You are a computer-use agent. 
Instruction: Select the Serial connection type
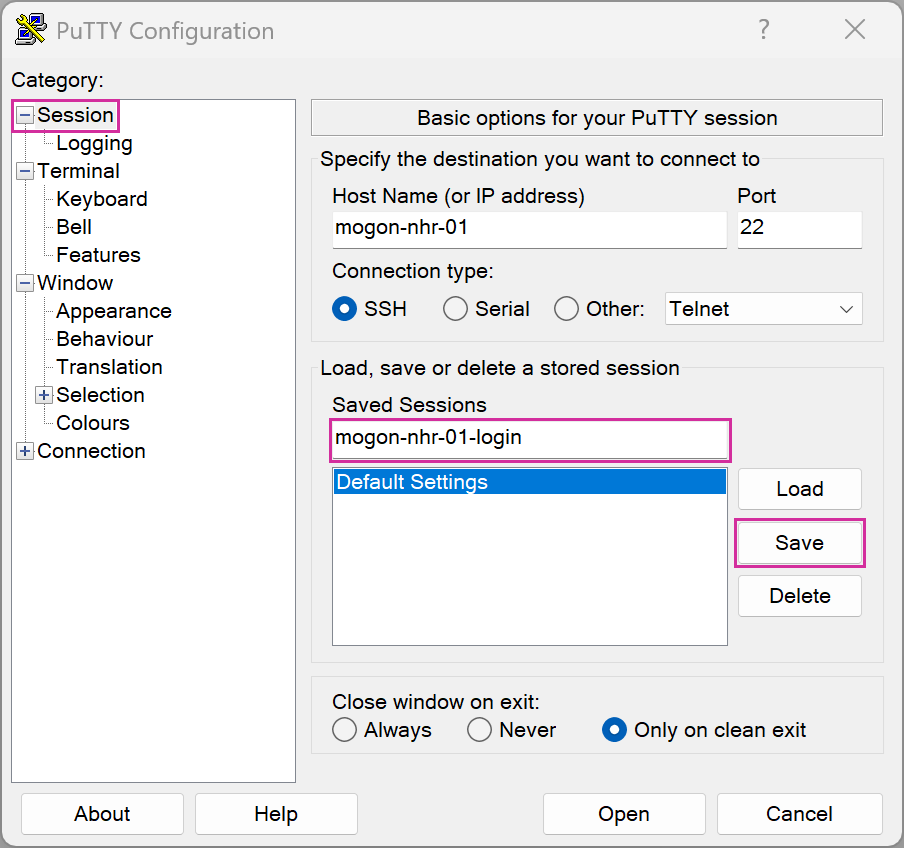coord(456,309)
